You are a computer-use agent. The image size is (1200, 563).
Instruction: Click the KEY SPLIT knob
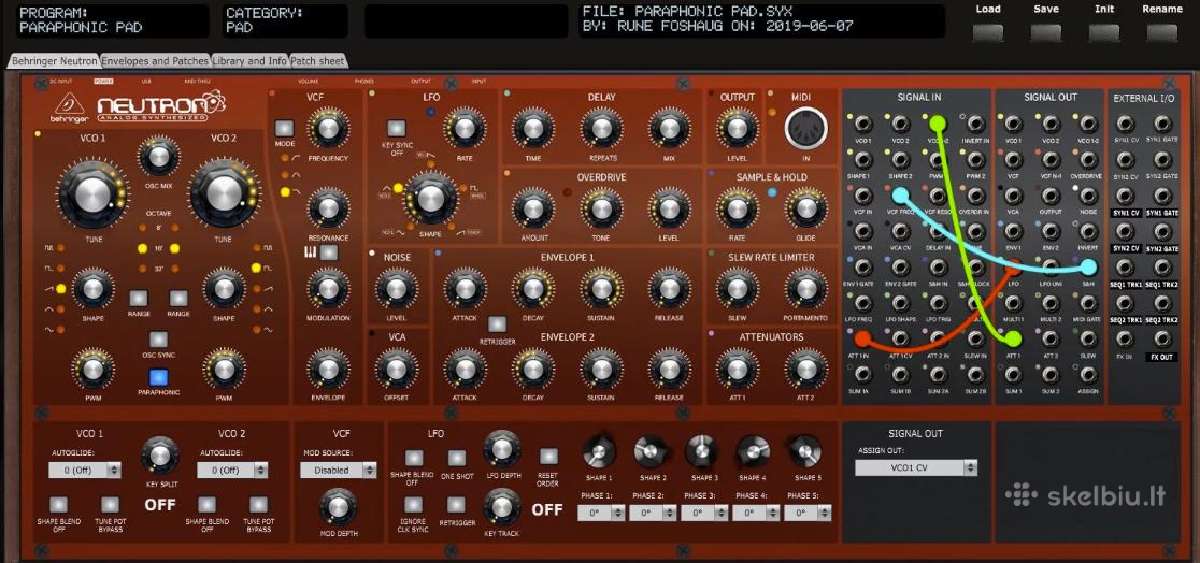click(159, 453)
